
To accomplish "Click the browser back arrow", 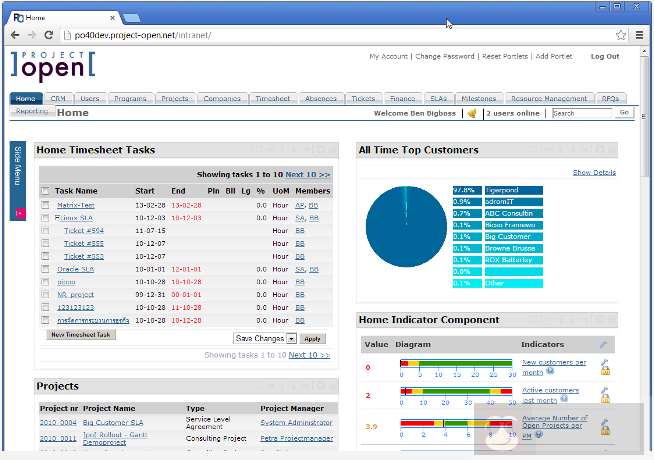I will tap(16, 35).
